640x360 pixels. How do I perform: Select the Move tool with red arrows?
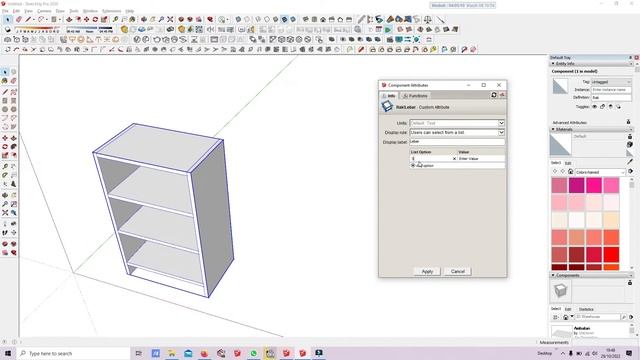tap(86, 19)
